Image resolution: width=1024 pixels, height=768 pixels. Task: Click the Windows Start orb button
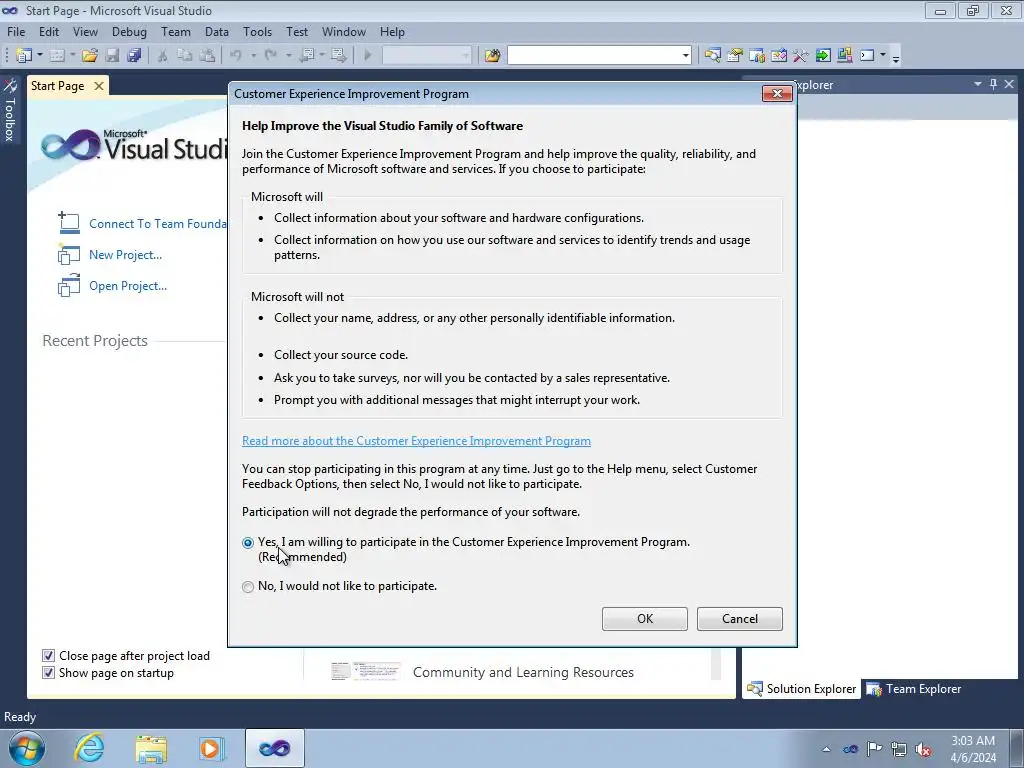tap(27, 748)
